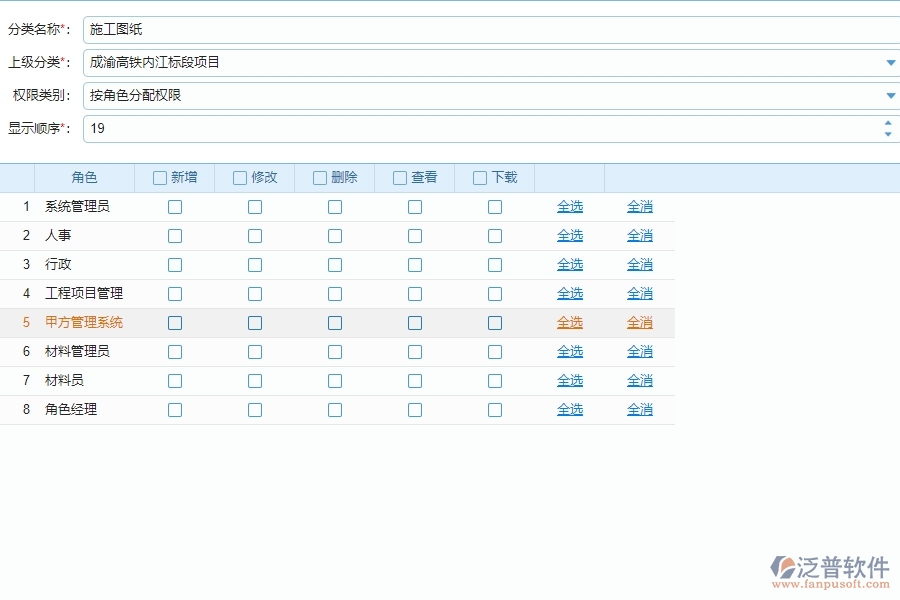Viewport: 900px width, 600px height.
Task: Click 全消 link for 甲方管理系统 row
Action: [640, 322]
